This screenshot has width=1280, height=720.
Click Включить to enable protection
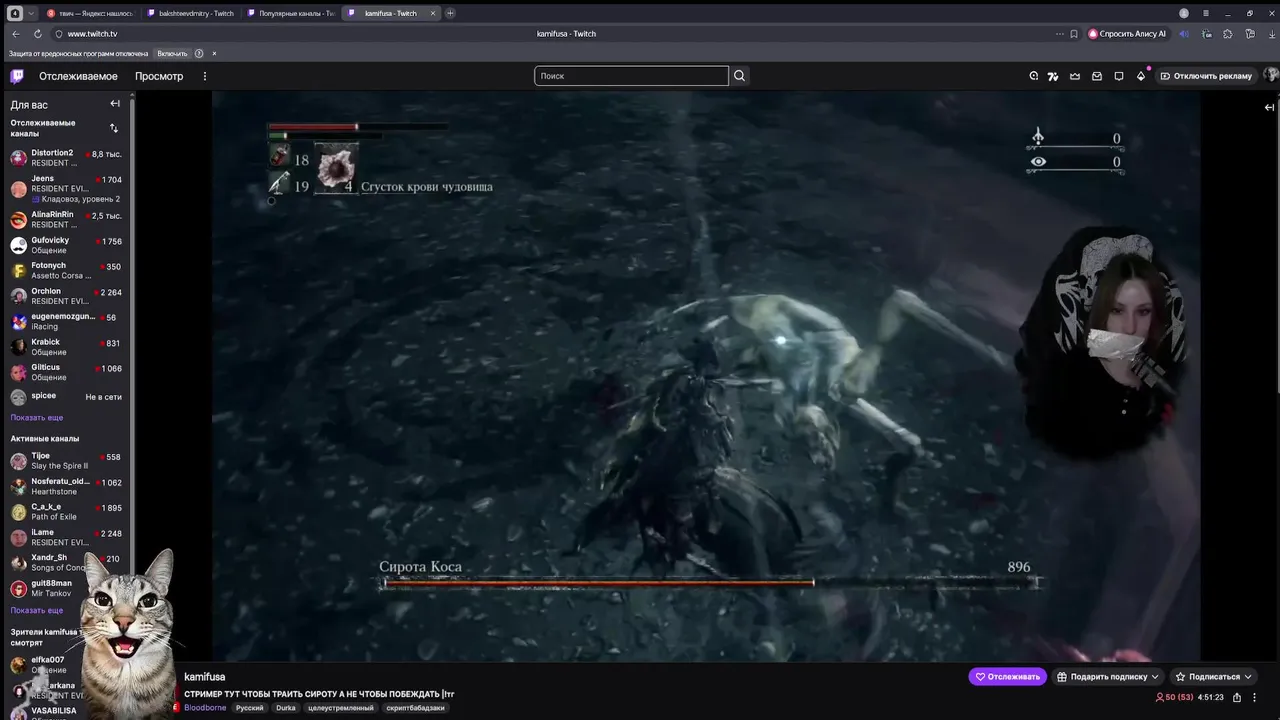[172, 53]
